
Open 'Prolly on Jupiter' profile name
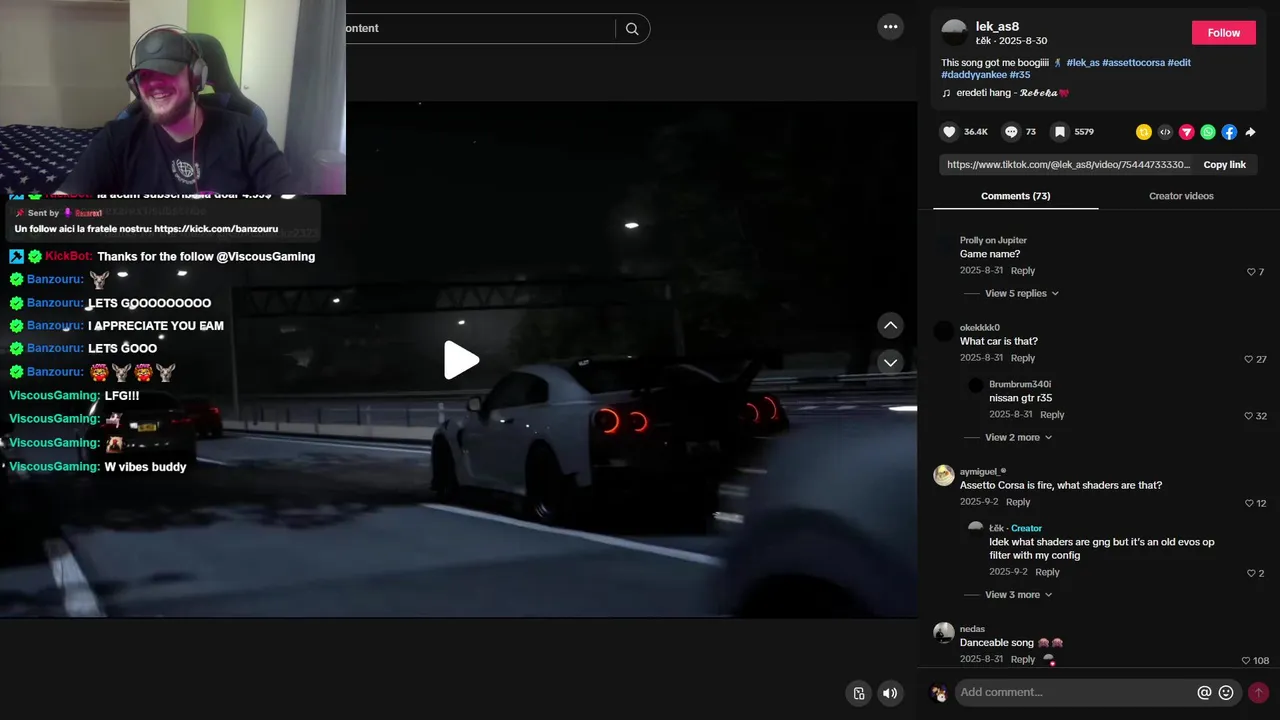993,240
